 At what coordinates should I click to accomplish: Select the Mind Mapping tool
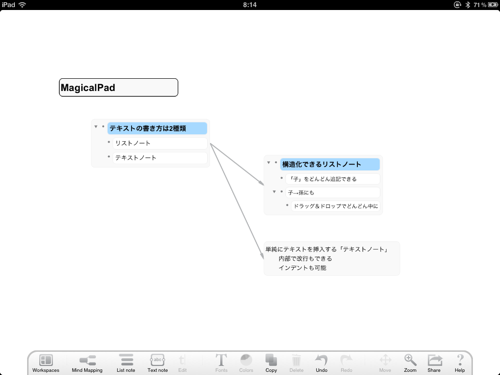(x=87, y=363)
